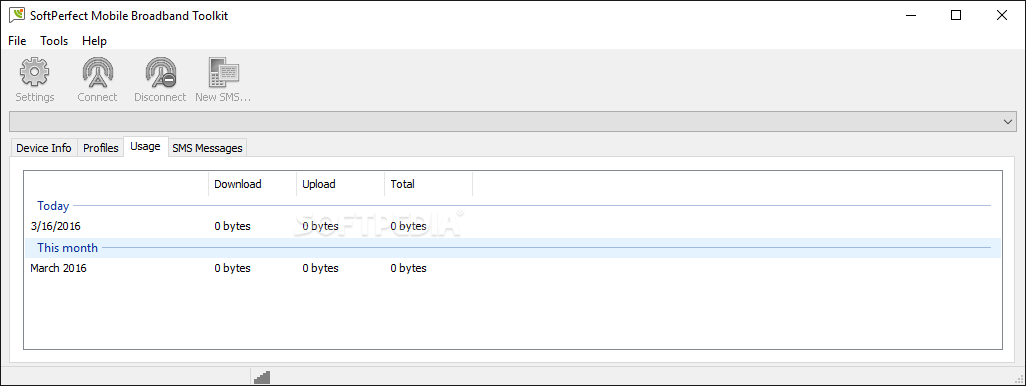Select the Today group header
The image size is (1026, 386).
[x=513, y=205]
